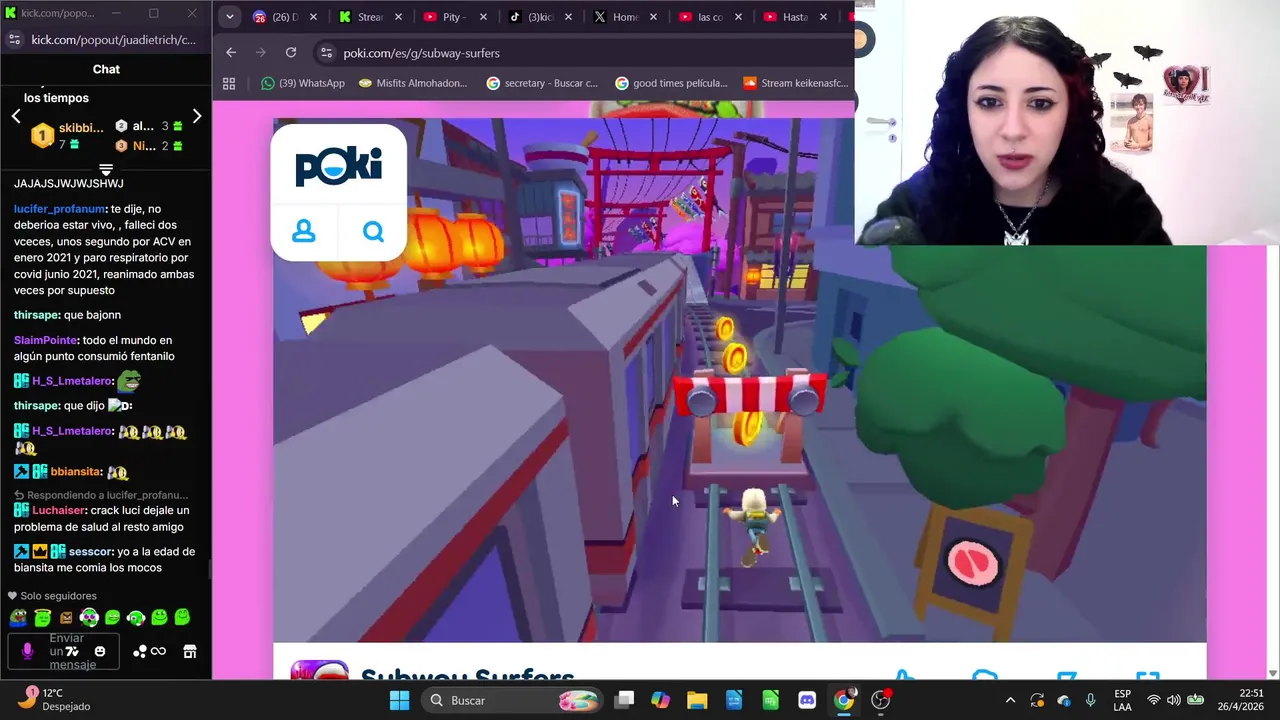Viewport: 1280px width, 720px height.
Task: Open the tab search dropdown arrow
Action: point(229,17)
